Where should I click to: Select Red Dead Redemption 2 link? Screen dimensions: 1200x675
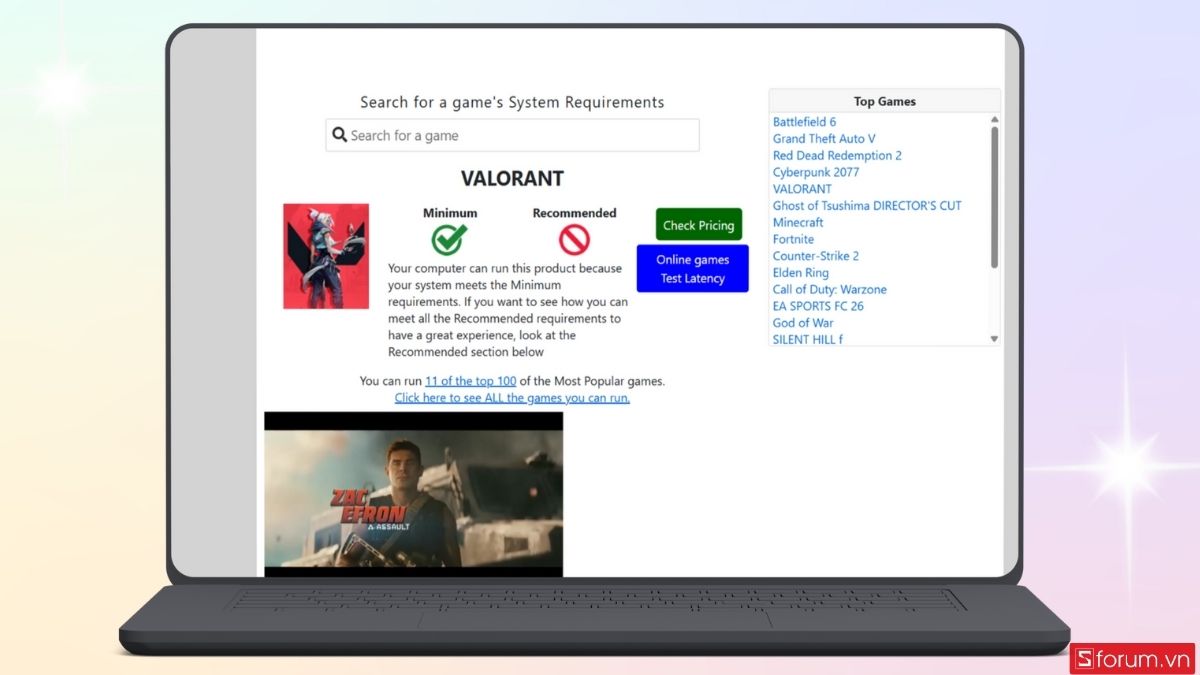point(837,155)
